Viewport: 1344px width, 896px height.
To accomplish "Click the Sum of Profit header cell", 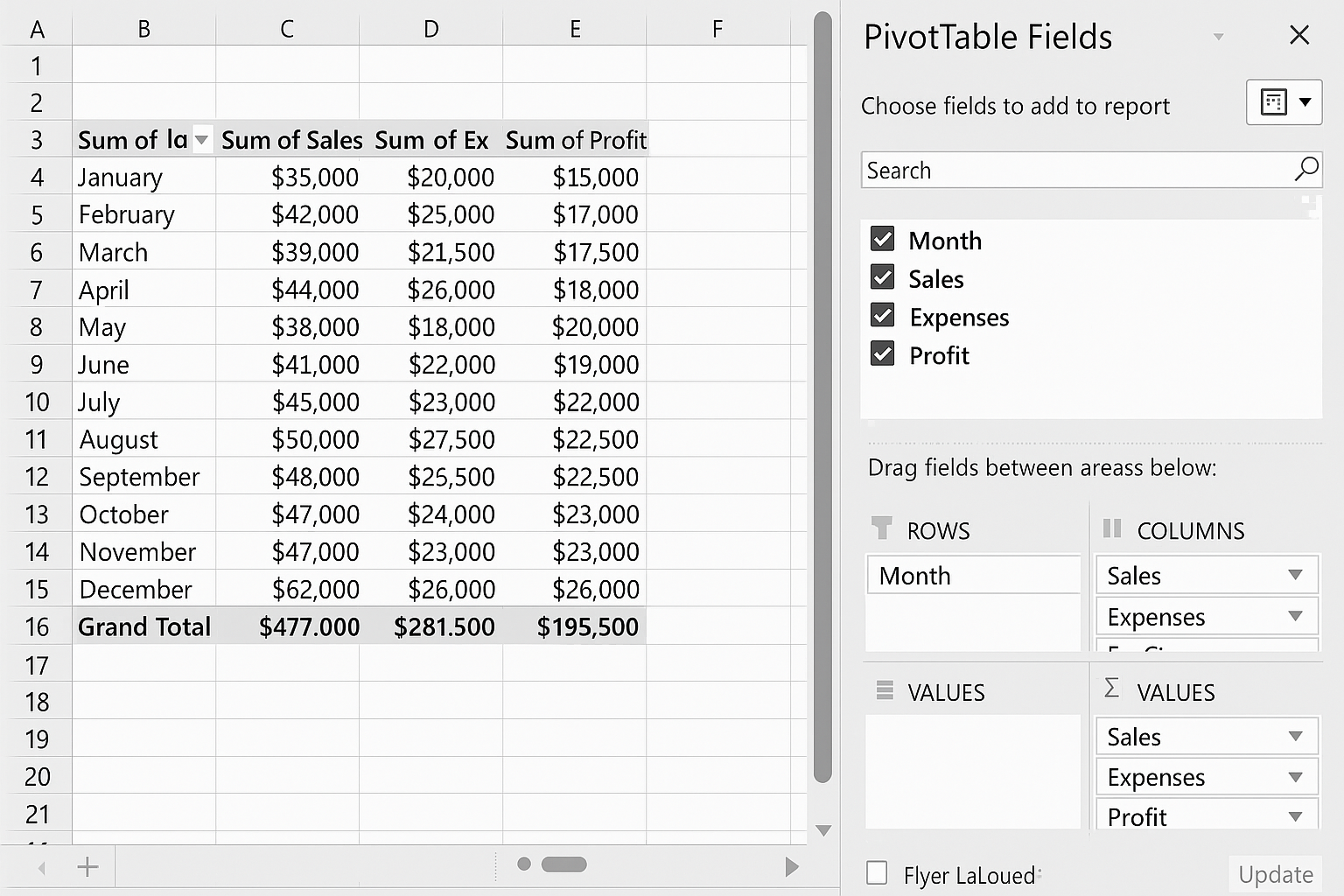I will 575,140.
